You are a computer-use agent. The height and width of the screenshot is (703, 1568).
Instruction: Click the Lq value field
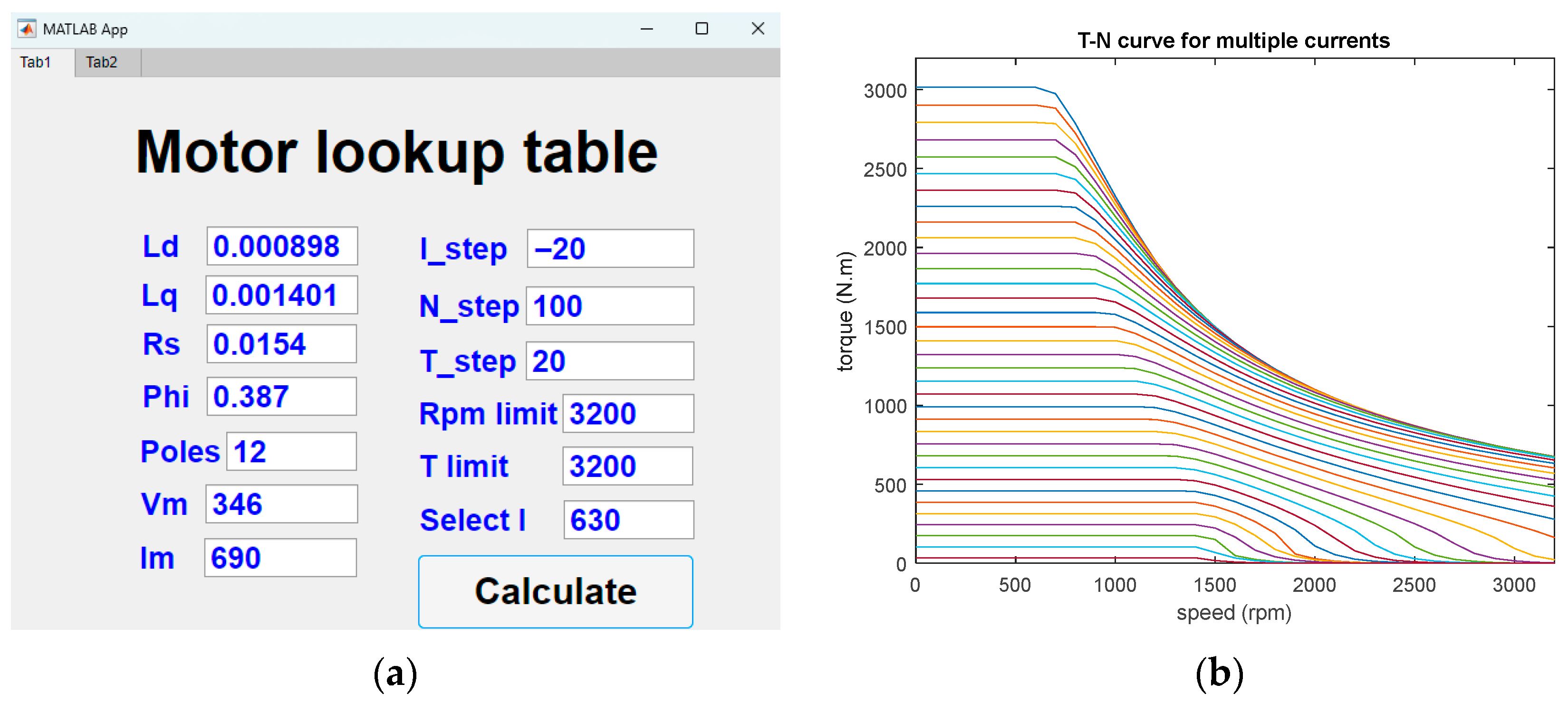pos(281,295)
